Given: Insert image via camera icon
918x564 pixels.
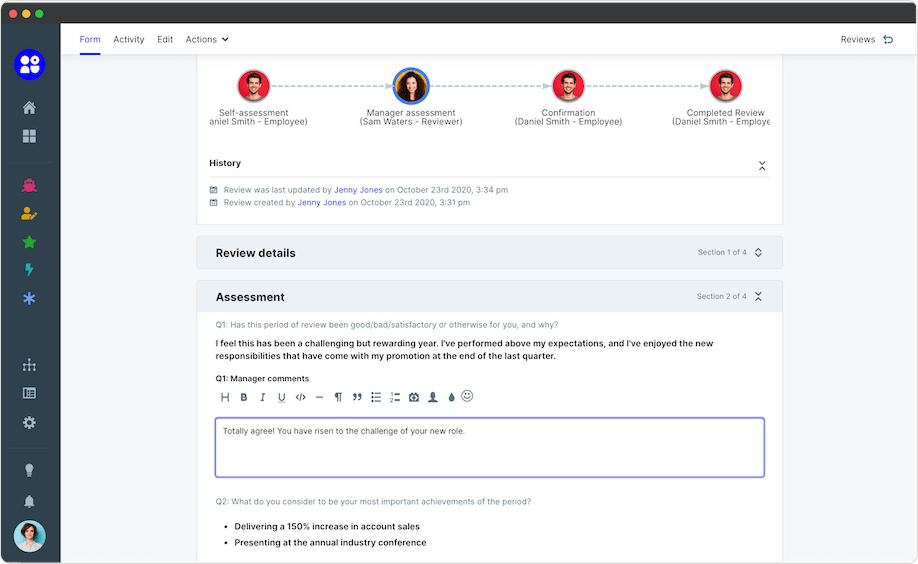Looking at the screenshot, I should pyautogui.click(x=414, y=397).
